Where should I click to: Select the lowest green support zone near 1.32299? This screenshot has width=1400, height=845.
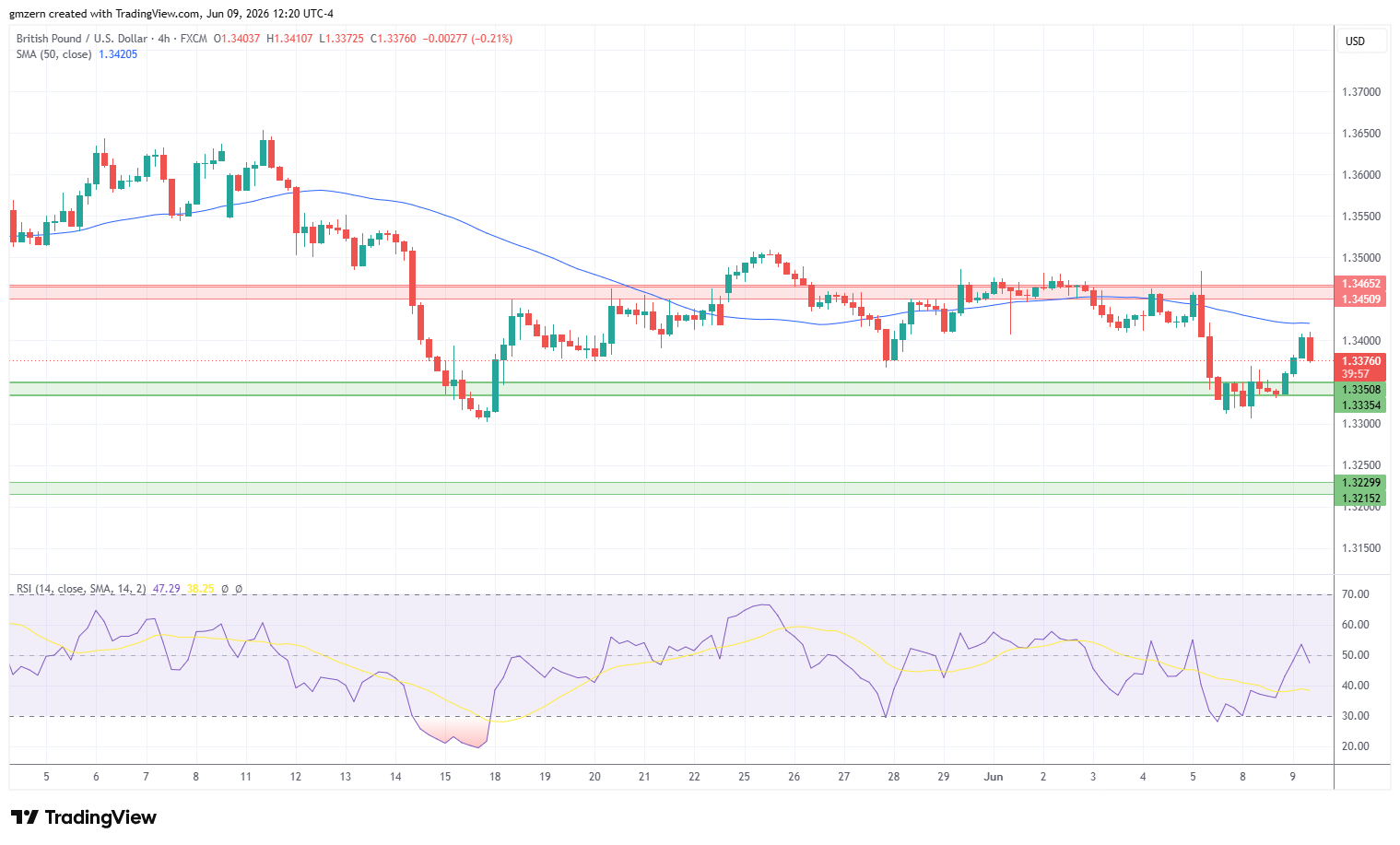click(x=671, y=488)
